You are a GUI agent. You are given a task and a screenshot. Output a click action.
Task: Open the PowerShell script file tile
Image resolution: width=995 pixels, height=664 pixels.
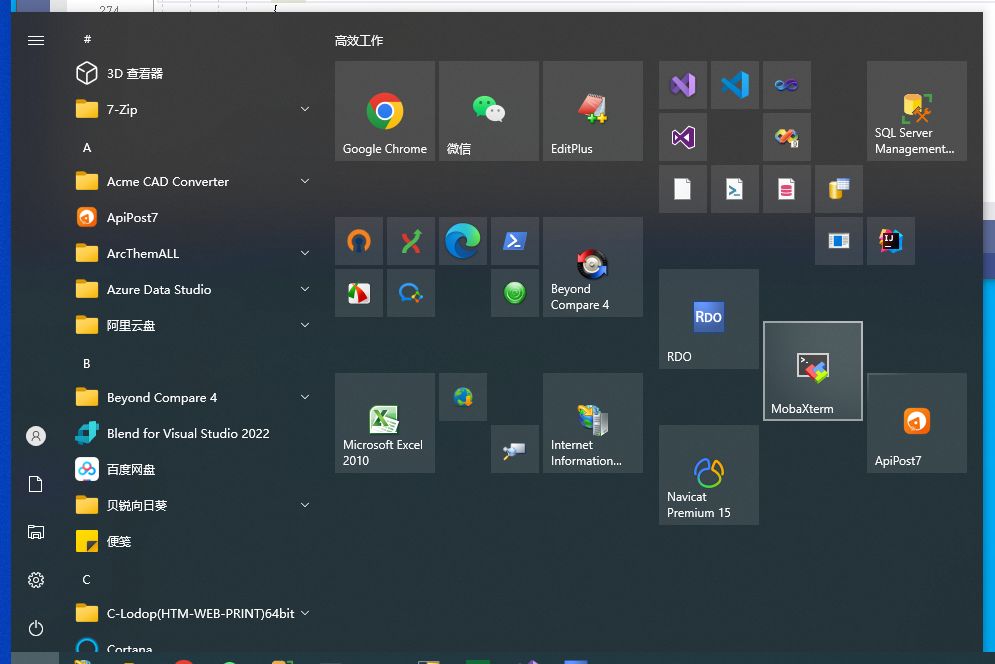(x=735, y=189)
